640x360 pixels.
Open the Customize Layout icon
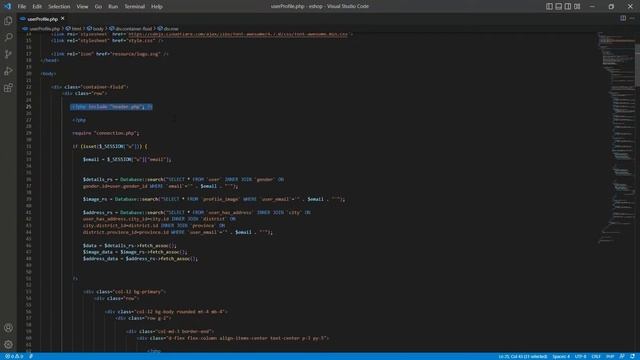click(x=577, y=6)
